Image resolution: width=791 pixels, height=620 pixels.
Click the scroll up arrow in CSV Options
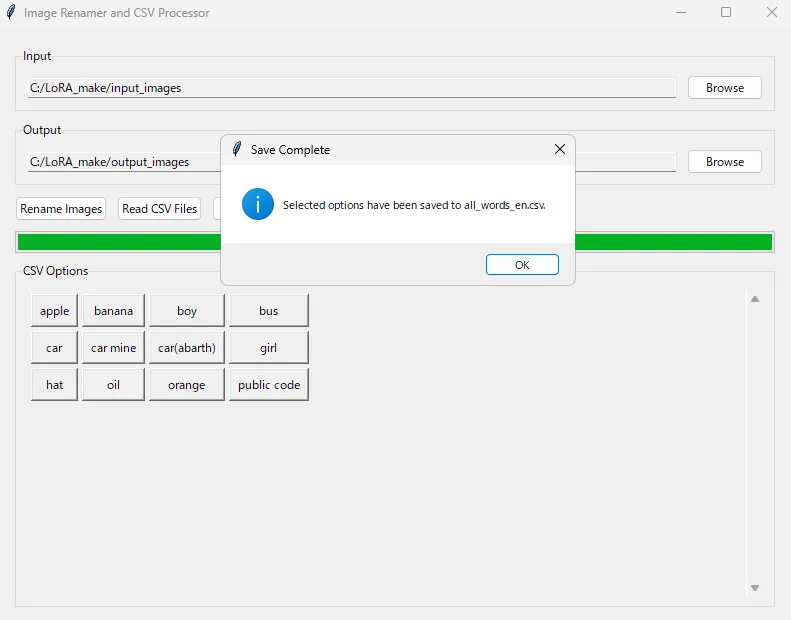coord(755,299)
